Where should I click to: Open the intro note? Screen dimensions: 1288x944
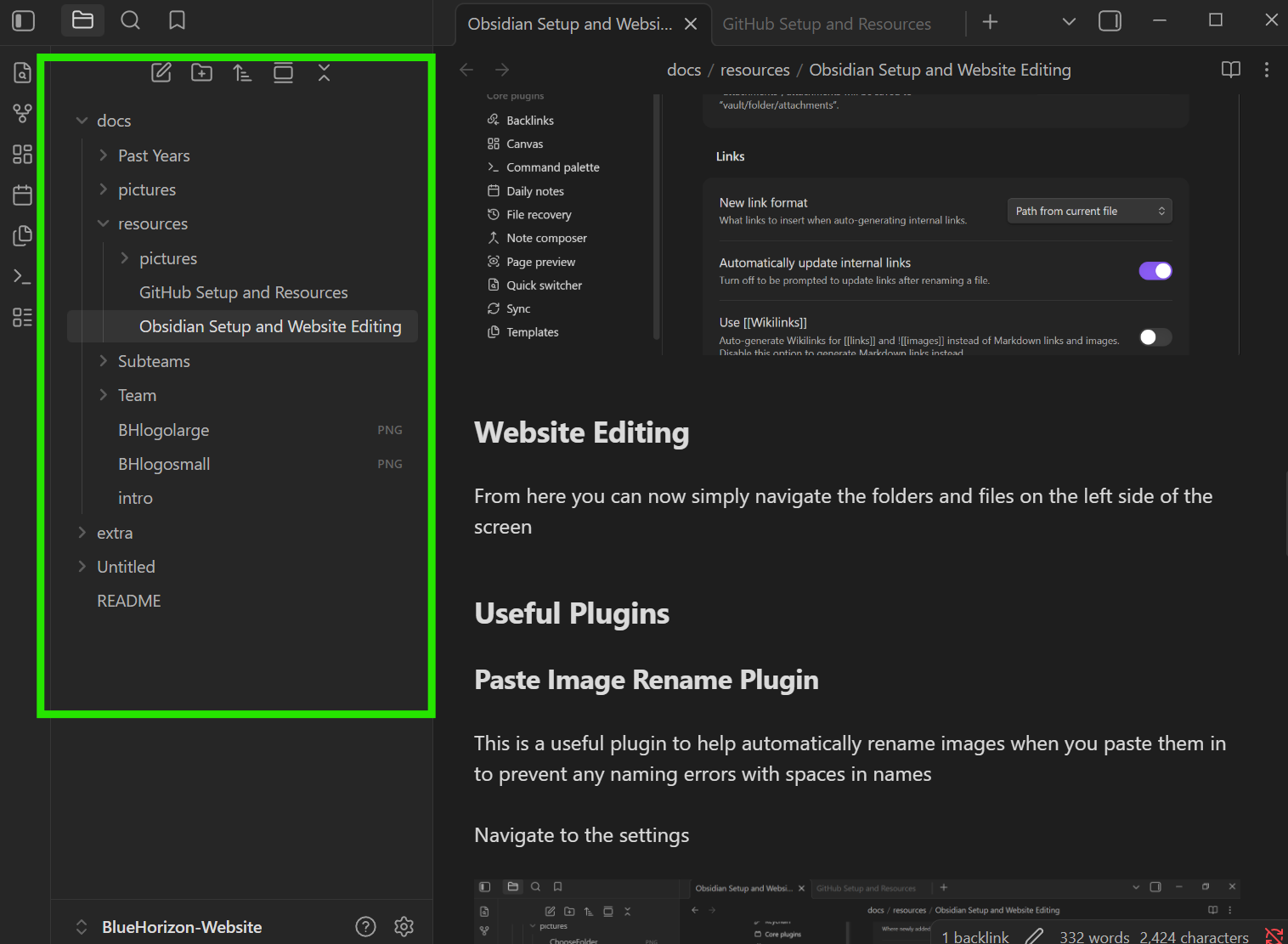(x=136, y=498)
